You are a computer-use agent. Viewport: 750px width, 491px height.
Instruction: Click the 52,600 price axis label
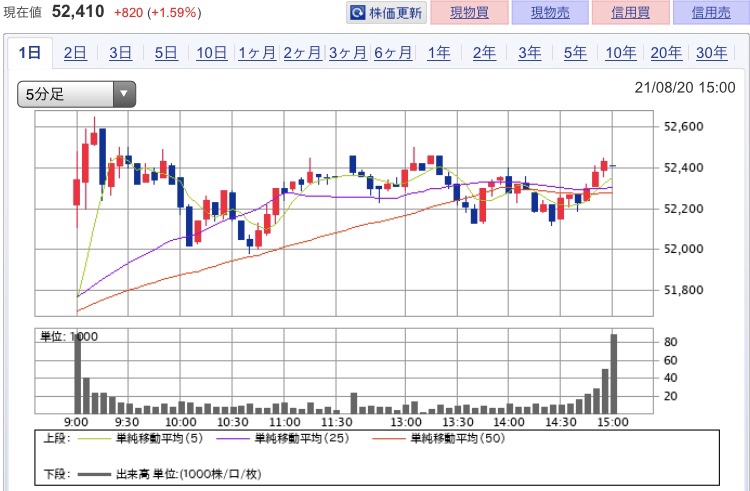[x=684, y=127]
